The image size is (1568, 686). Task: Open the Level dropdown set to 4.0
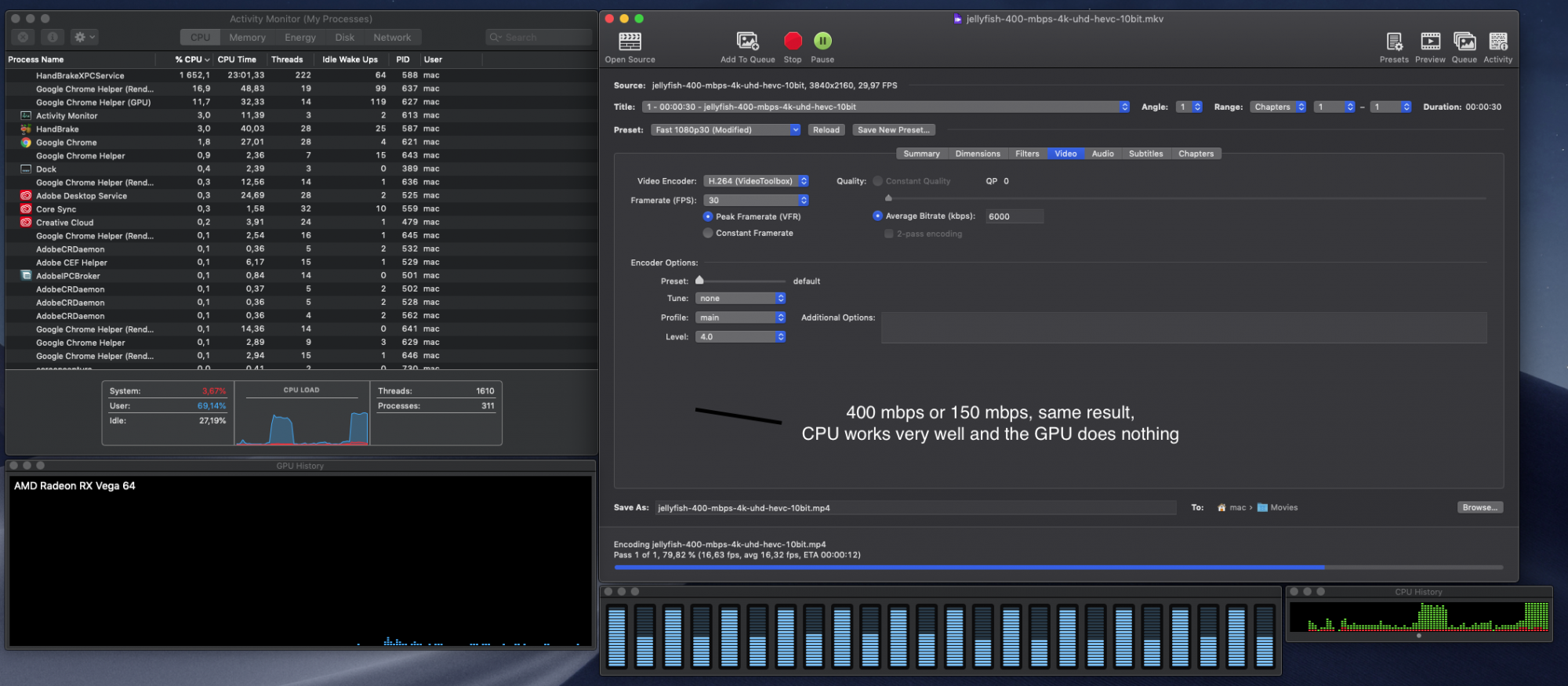click(740, 337)
